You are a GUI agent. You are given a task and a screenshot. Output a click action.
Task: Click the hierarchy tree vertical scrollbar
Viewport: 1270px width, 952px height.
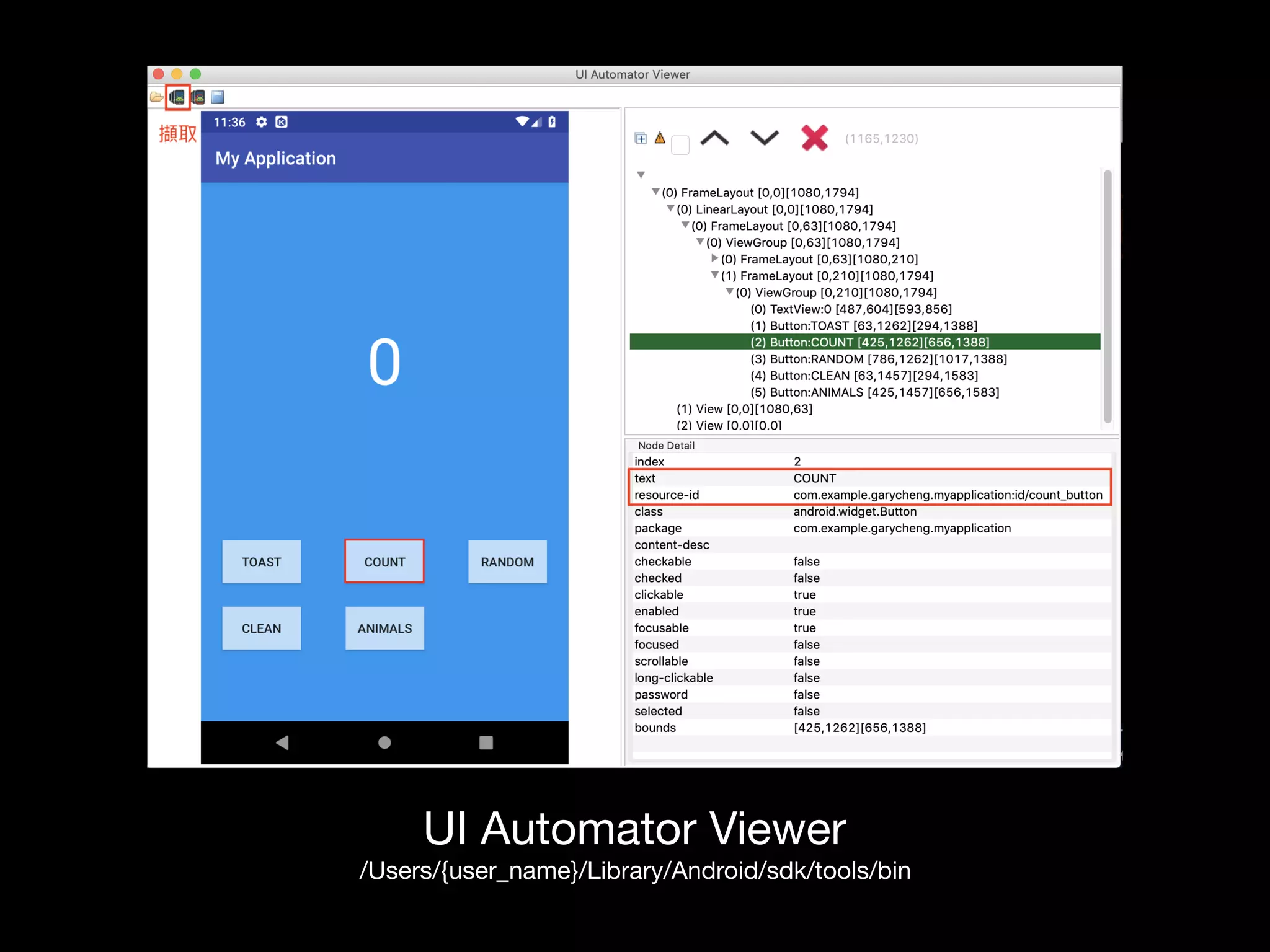point(1108,297)
